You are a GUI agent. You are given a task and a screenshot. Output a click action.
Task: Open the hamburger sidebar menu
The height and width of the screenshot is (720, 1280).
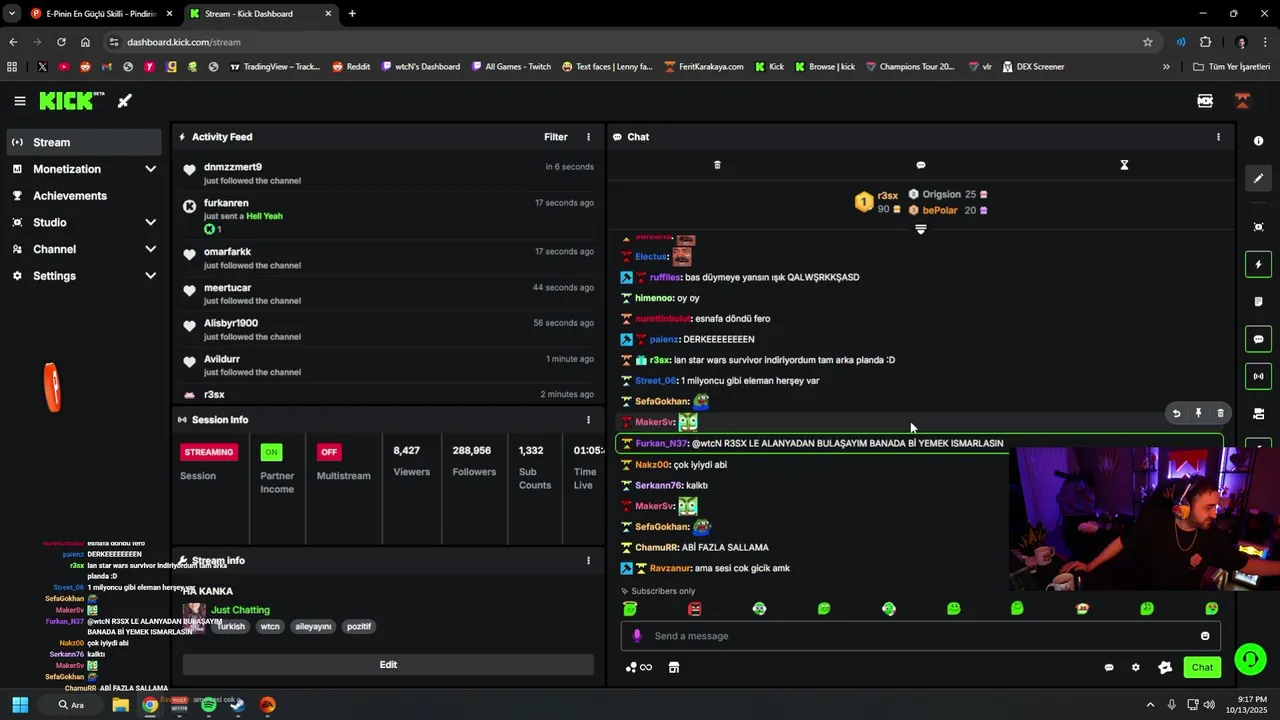(19, 101)
